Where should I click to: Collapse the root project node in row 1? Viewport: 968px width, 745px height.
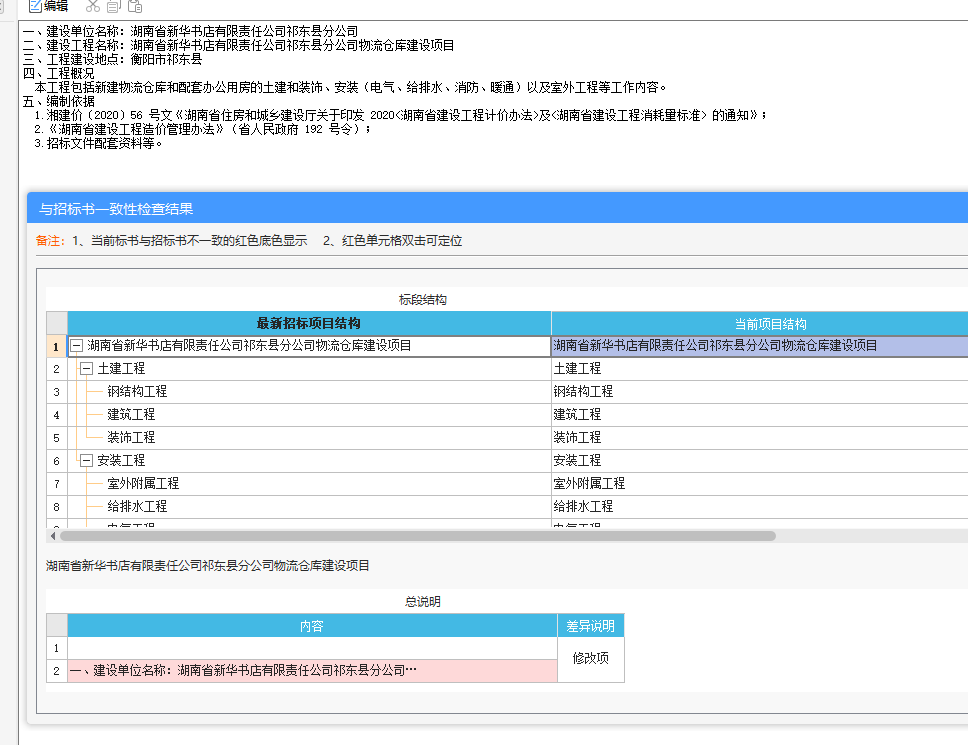click(x=77, y=346)
